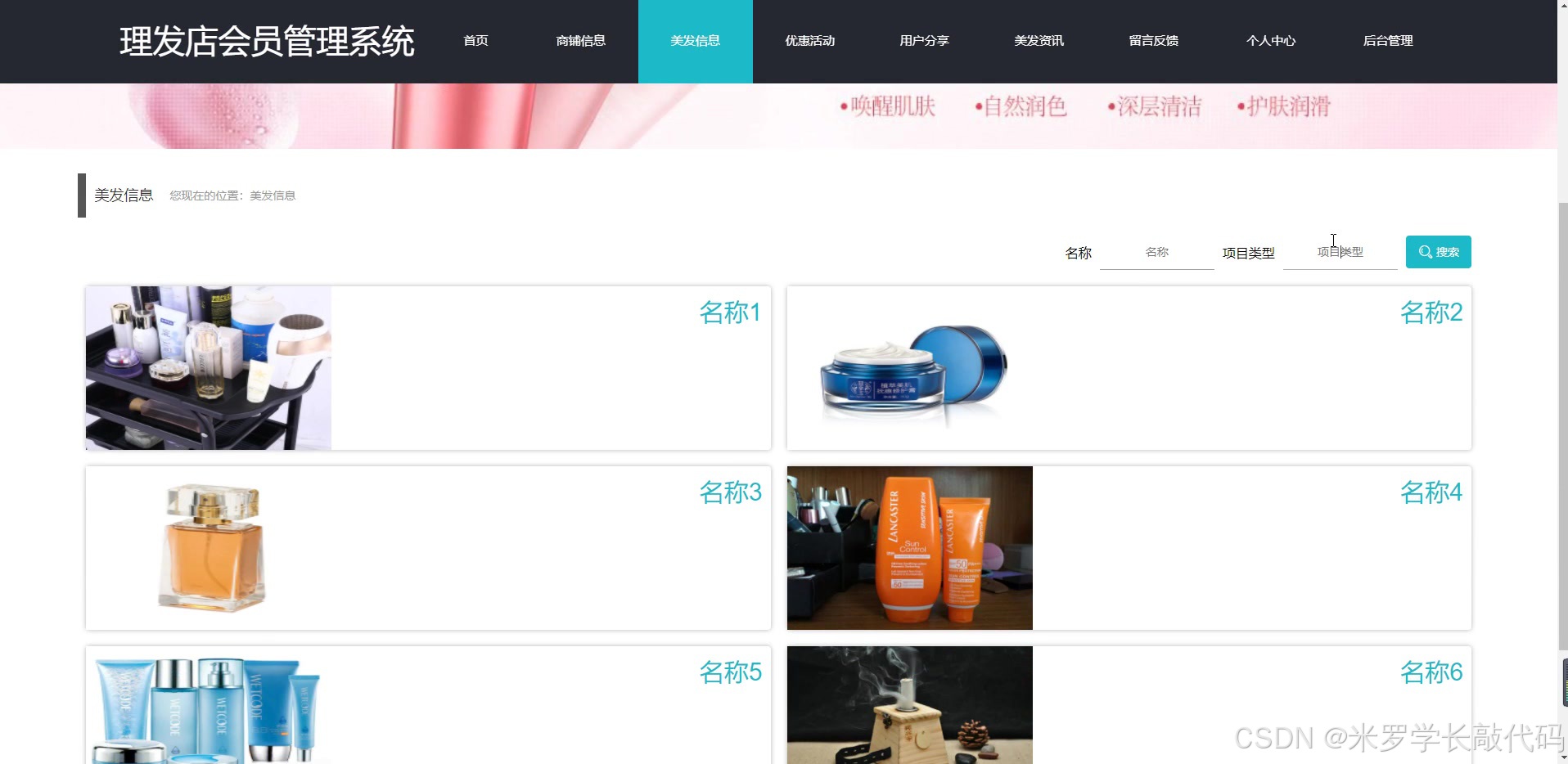Click the 理发店会员管理系统 site title
Image resolution: width=1568 pixels, height=764 pixels.
[x=267, y=42]
